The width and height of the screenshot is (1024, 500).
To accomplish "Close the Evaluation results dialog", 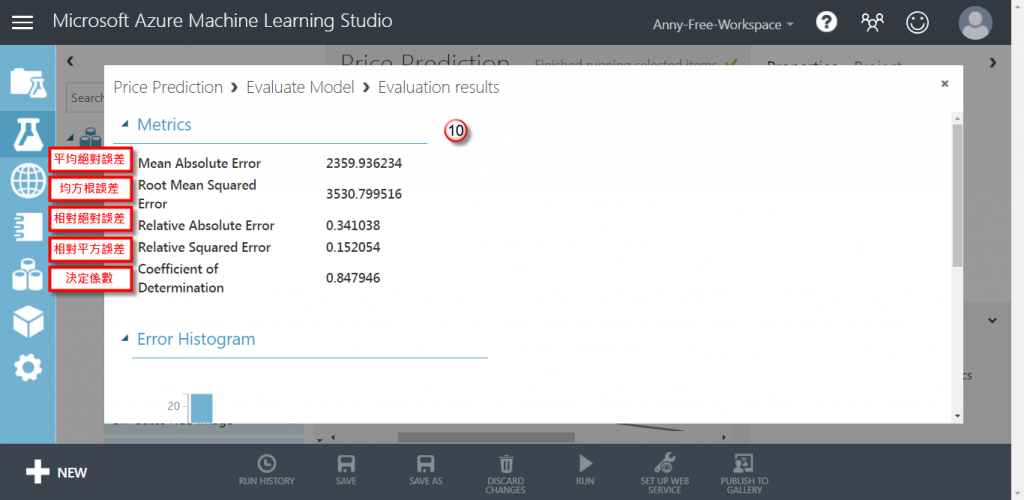I will (x=944, y=84).
